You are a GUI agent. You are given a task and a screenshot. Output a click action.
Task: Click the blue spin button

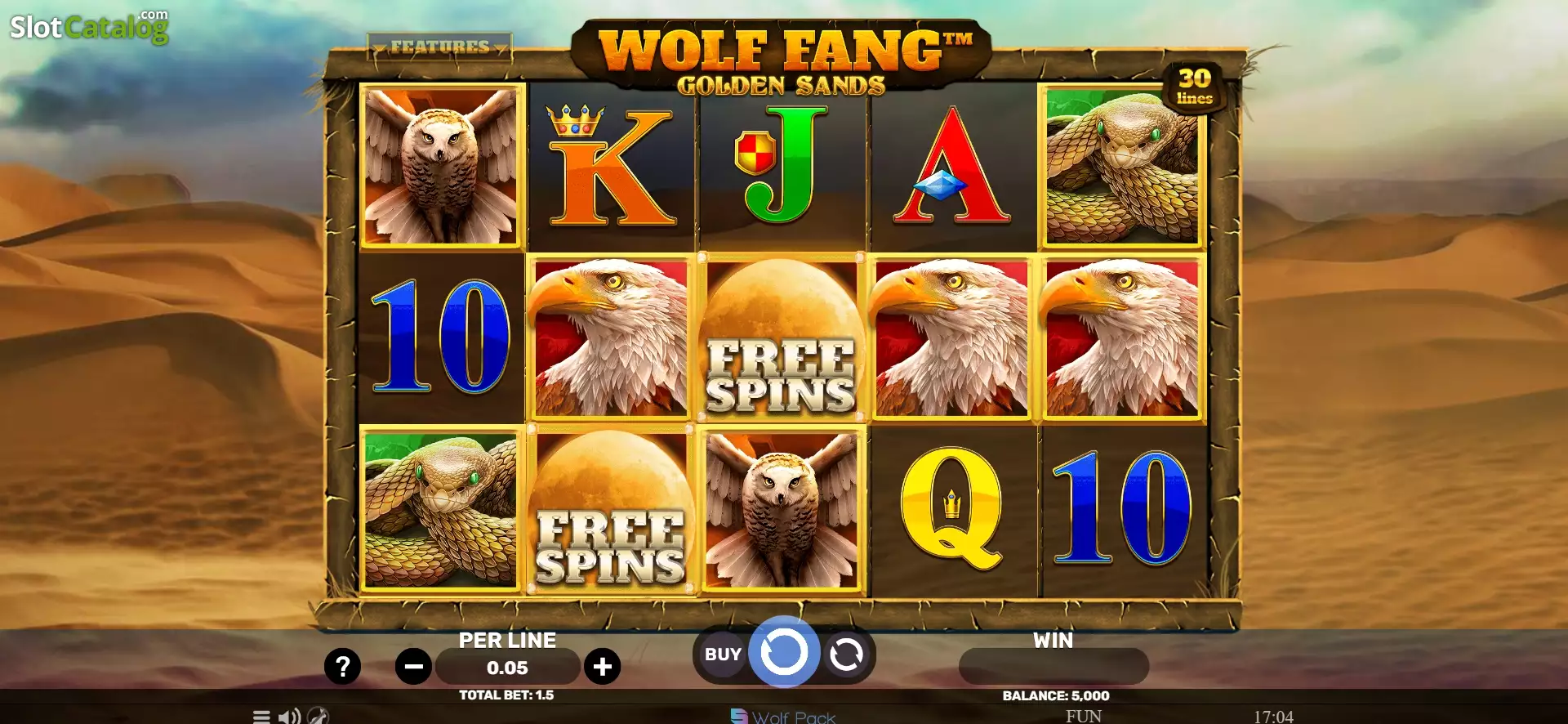[784, 652]
